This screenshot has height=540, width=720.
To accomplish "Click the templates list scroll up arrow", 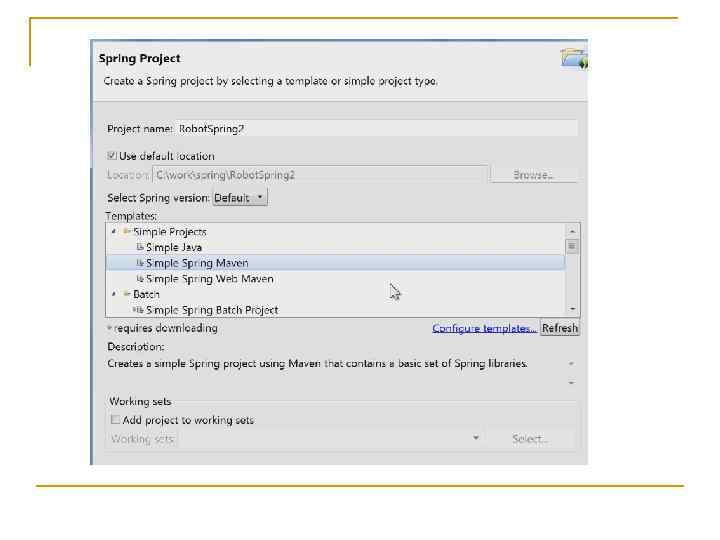I will 572,231.
